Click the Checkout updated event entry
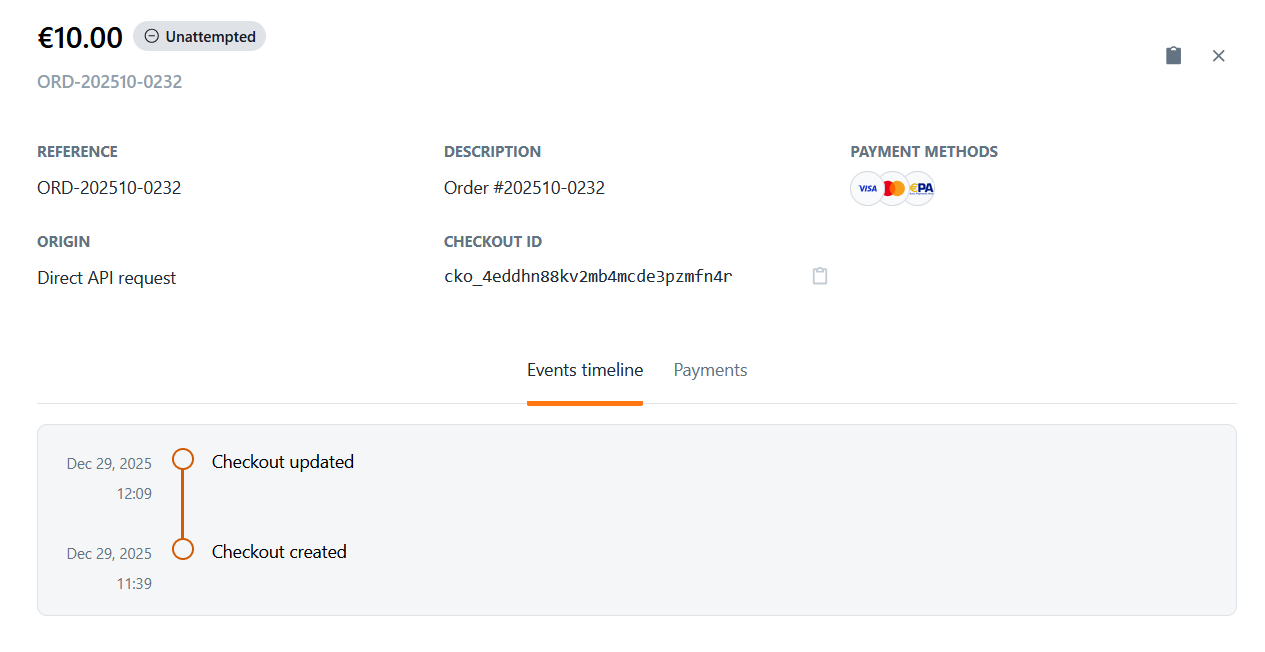1265x652 pixels. [x=282, y=461]
